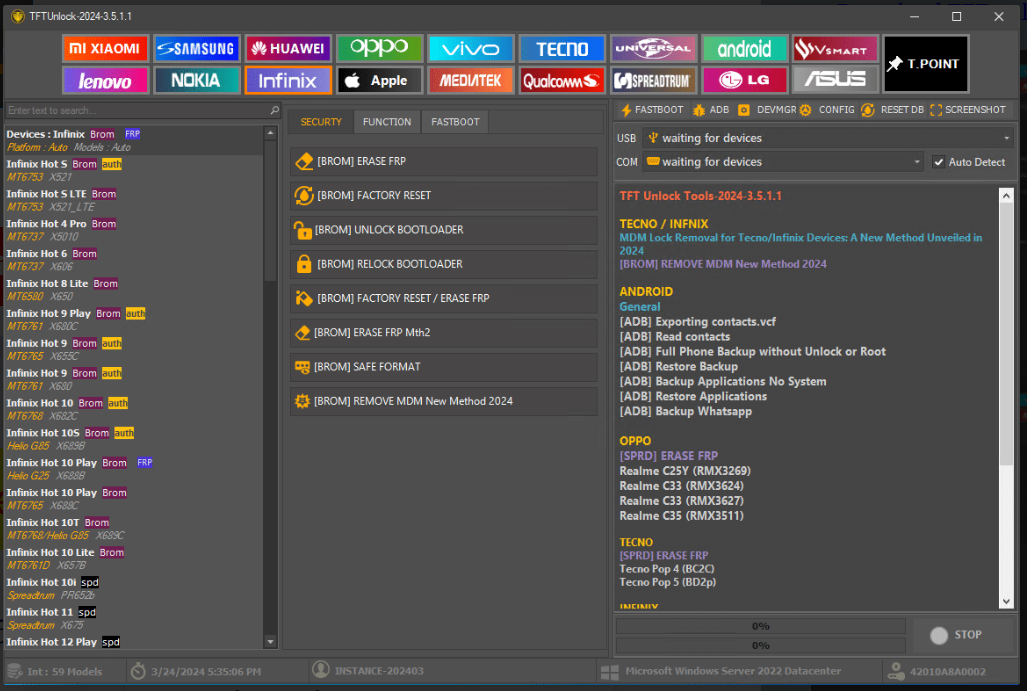
Task: Switch to the FUNCTION tab
Action: click(x=387, y=122)
